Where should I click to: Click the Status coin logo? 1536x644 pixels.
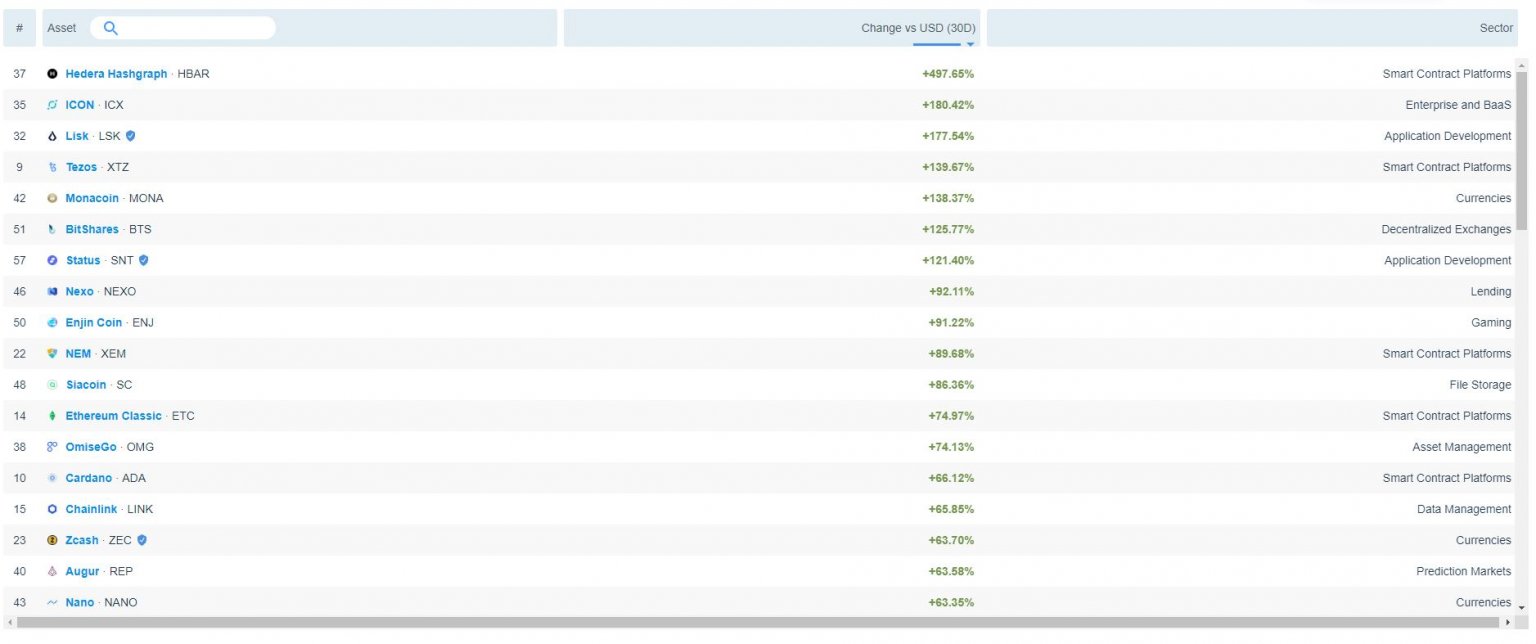pyautogui.click(x=53, y=260)
